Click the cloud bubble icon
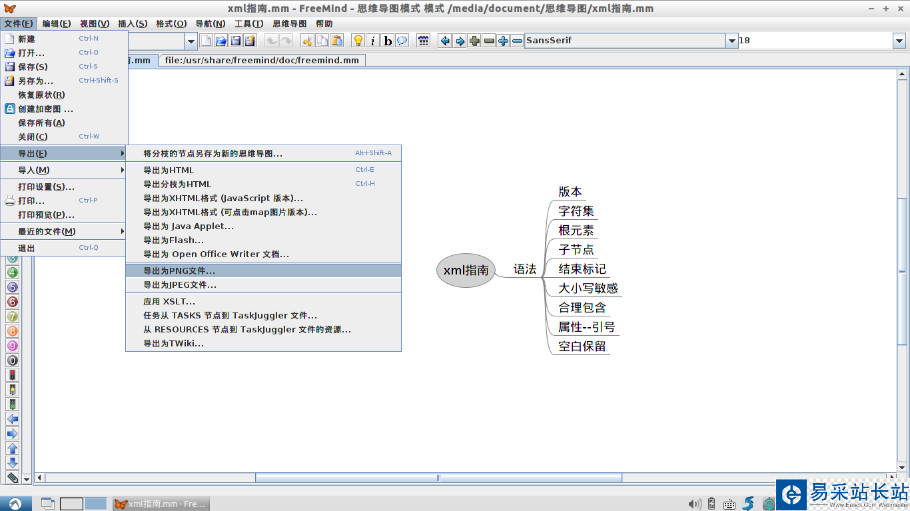This screenshot has height=511, width=910. click(402, 40)
